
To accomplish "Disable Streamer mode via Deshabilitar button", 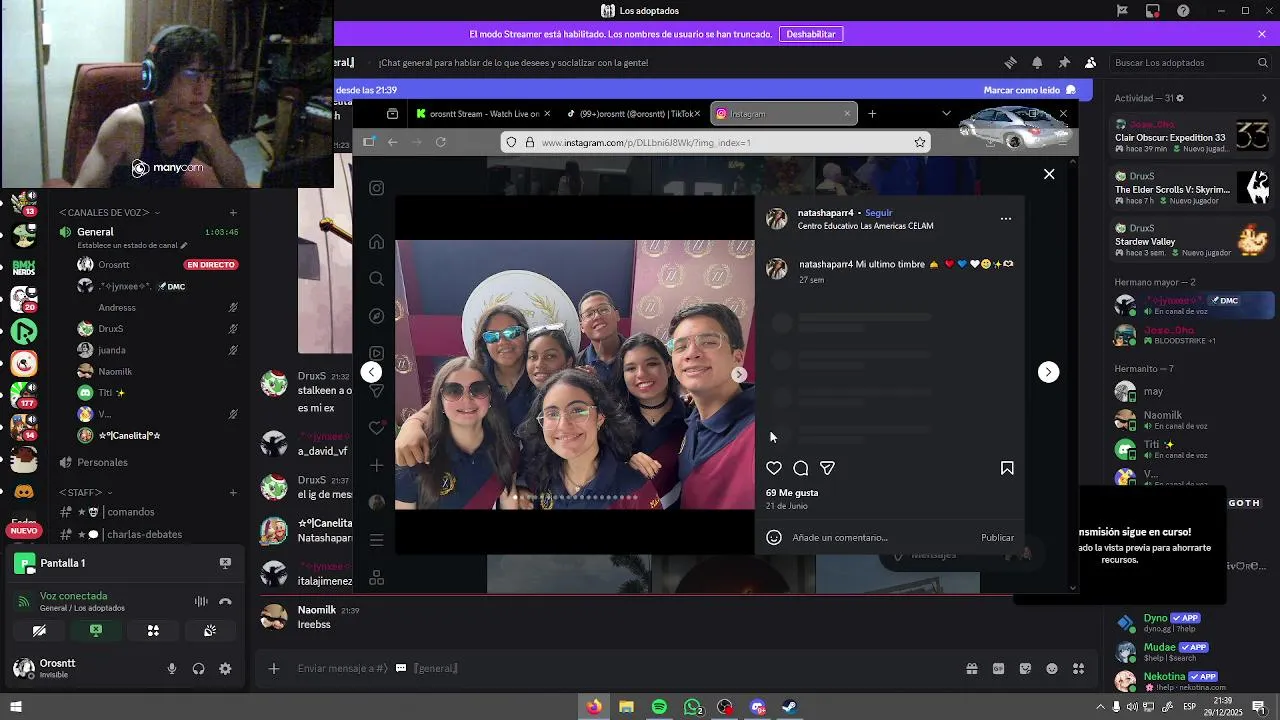I will [x=810, y=34].
